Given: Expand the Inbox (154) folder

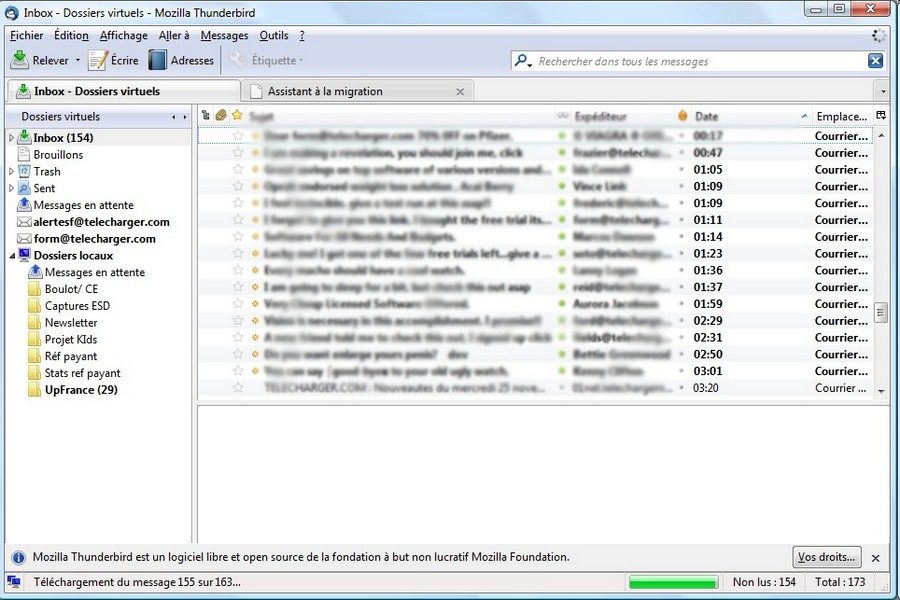Looking at the screenshot, I should pos(12,138).
